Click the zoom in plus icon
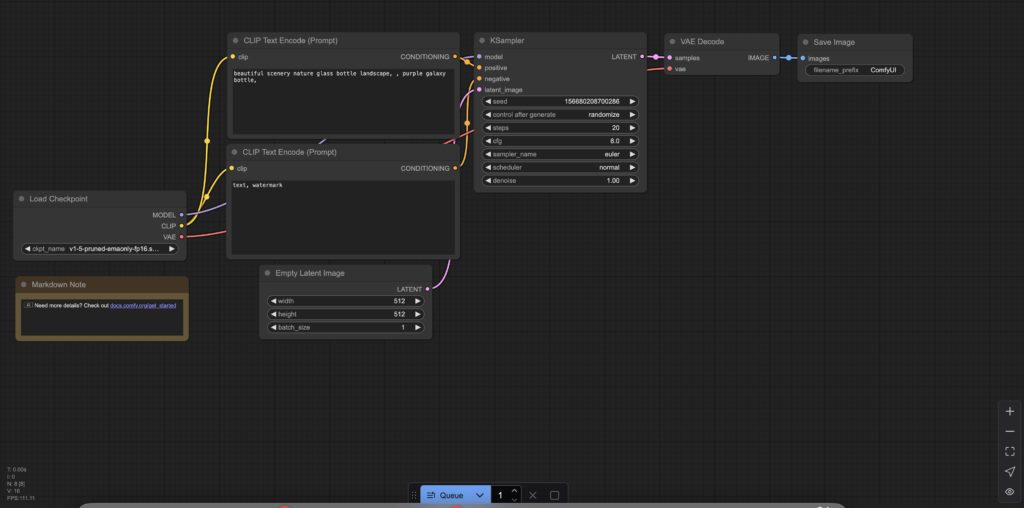This screenshot has height=508, width=1024. click(x=1009, y=411)
